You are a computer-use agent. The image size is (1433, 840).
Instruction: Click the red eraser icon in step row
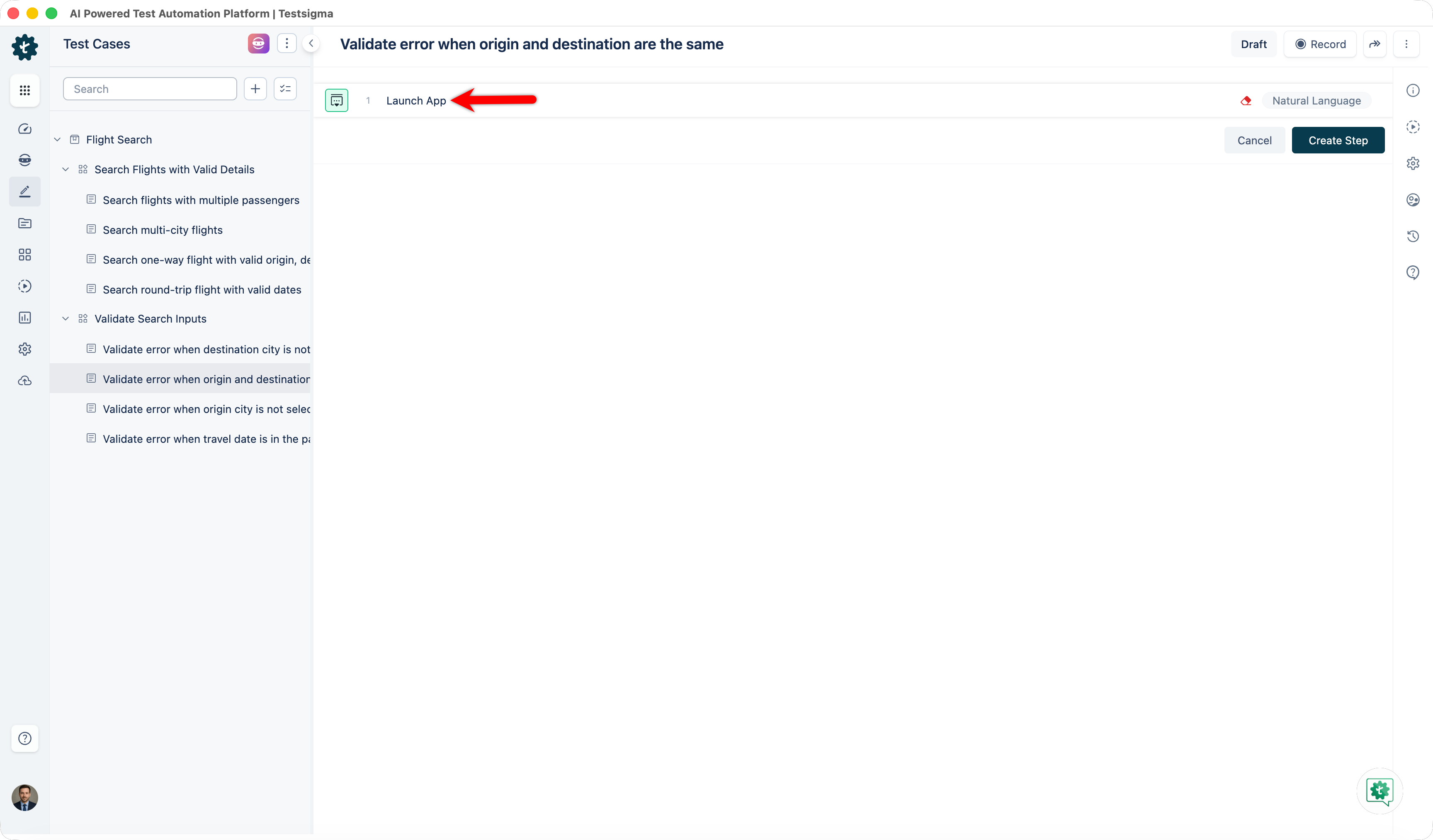[x=1245, y=101]
